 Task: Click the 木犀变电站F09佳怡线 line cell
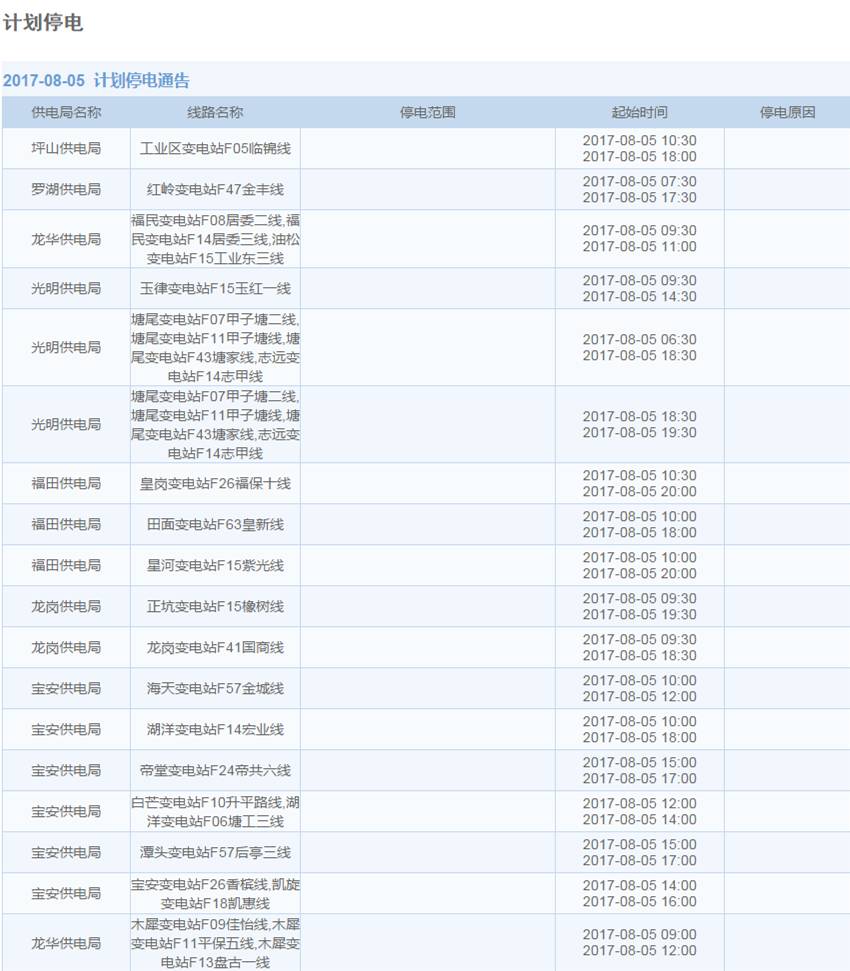(x=215, y=943)
